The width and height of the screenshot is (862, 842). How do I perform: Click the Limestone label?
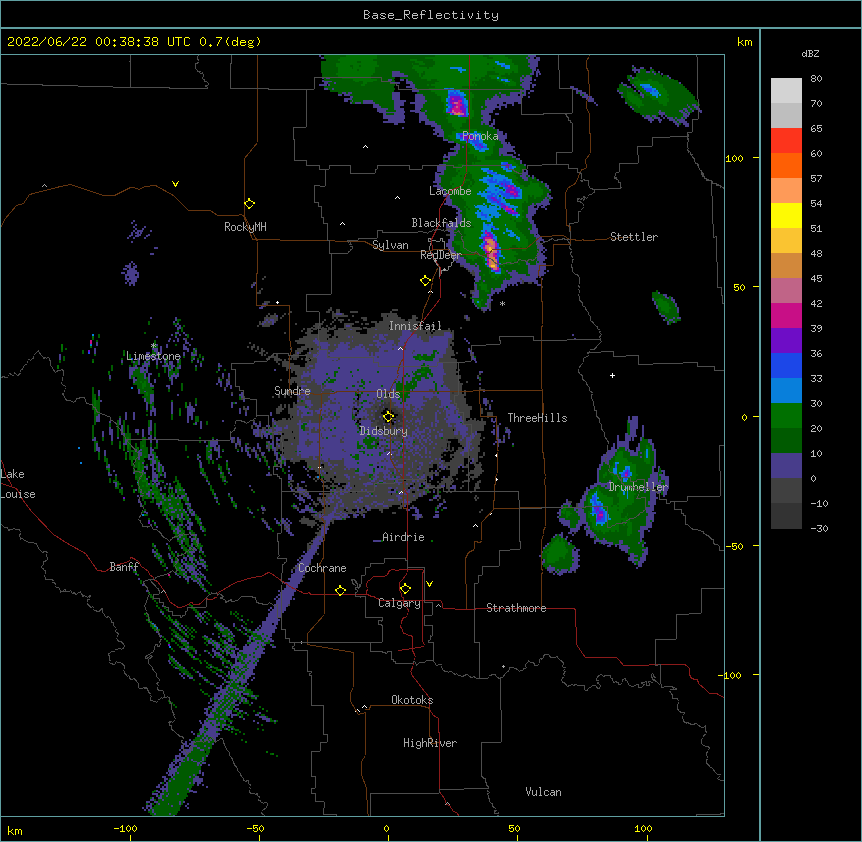click(x=153, y=356)
